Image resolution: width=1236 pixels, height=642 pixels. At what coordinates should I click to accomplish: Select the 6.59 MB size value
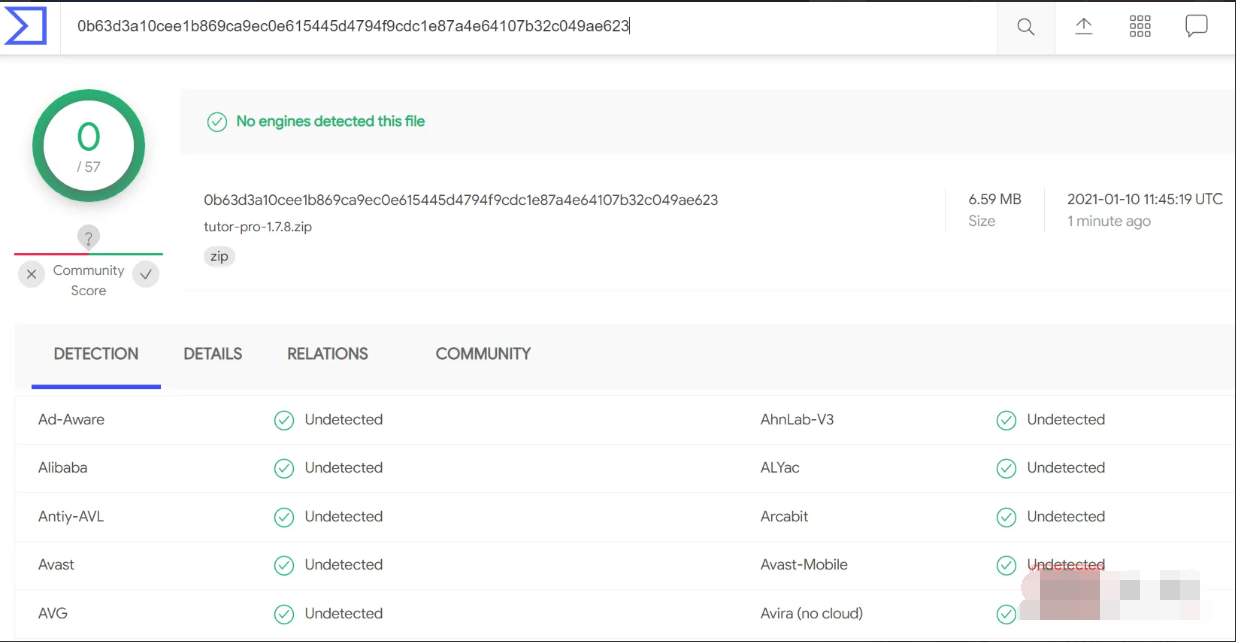pyautogui.click(x=995, y=200)
